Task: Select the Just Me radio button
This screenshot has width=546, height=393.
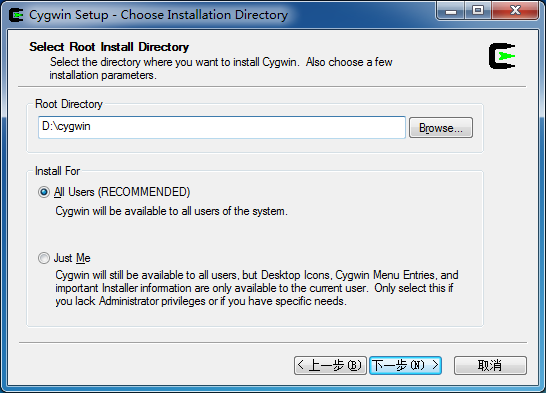Action: (44, 258)
